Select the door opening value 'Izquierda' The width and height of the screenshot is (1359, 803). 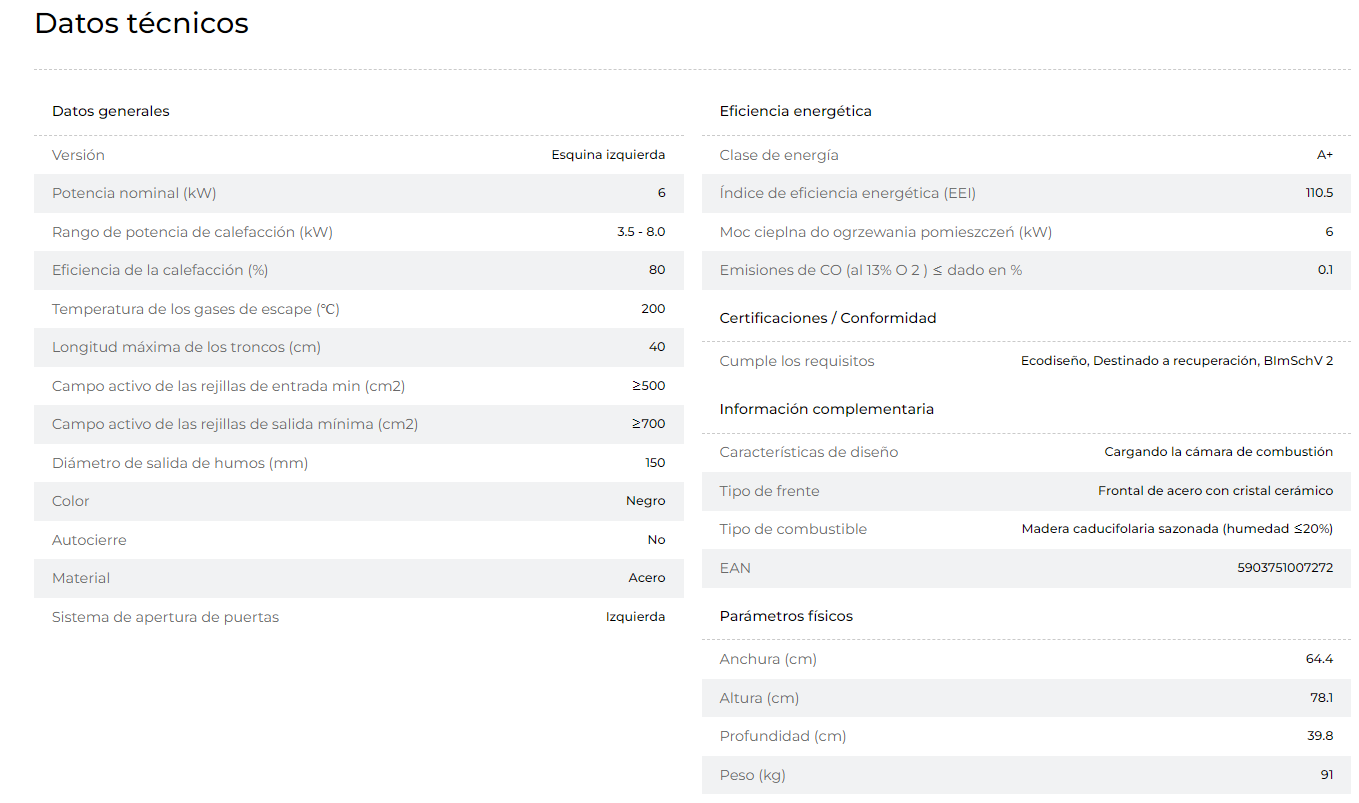[636, 617]
